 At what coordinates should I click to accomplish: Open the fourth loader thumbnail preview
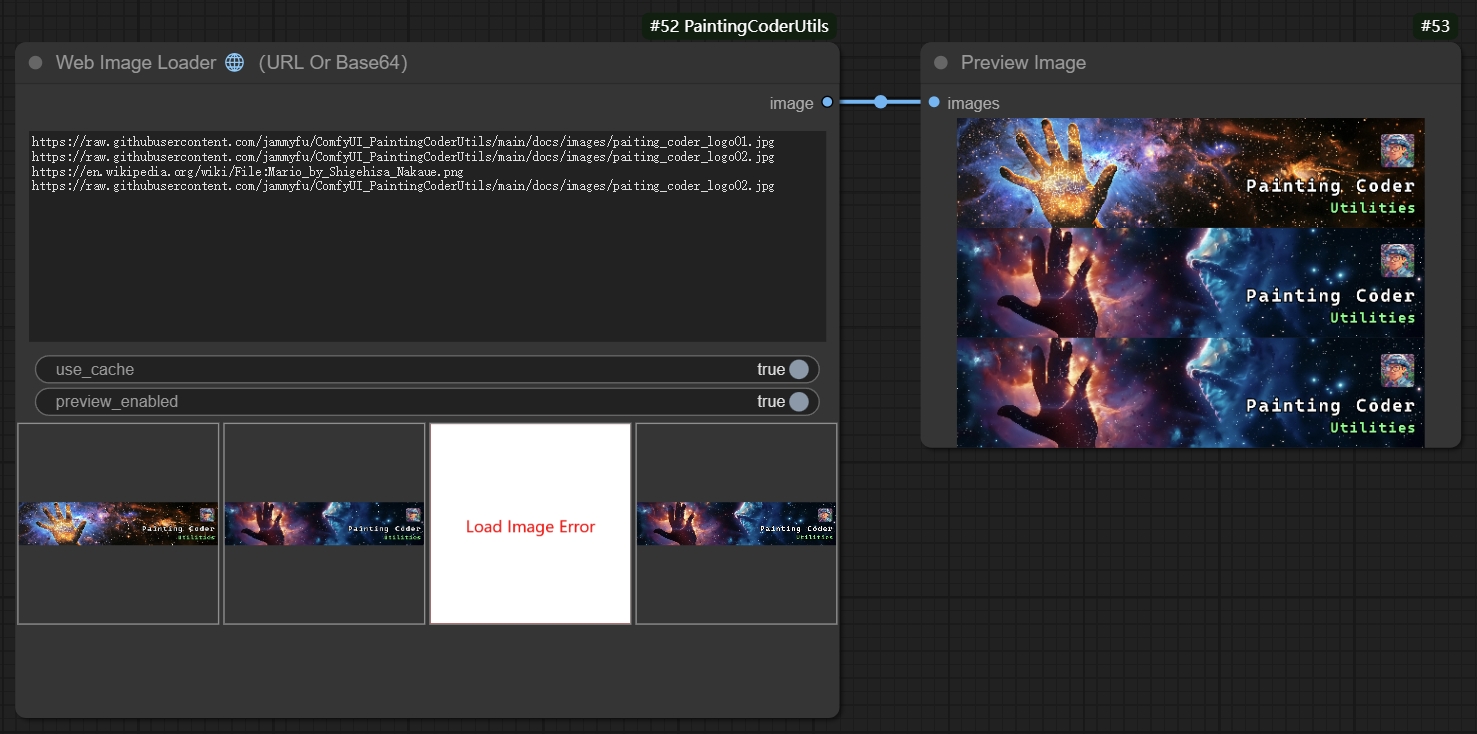(736, 523)
